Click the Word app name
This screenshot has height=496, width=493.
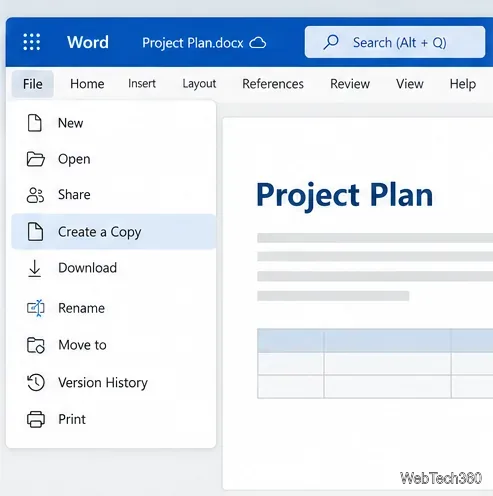coord(88,42)
